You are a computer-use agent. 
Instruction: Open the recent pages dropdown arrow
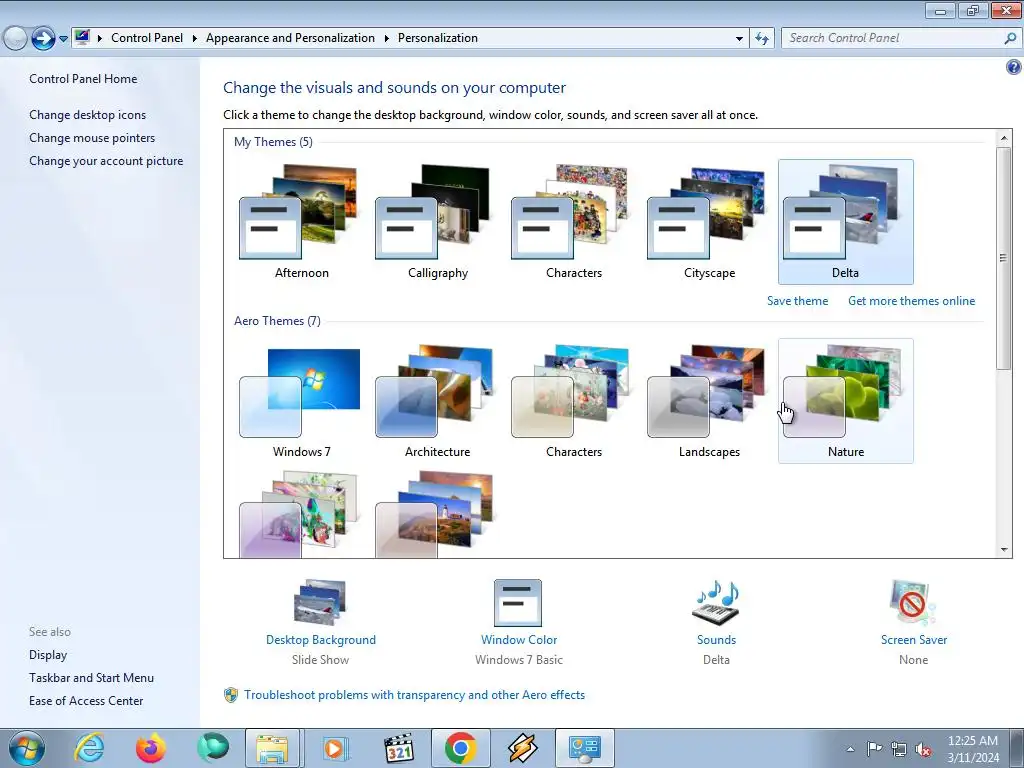[63, 39]
